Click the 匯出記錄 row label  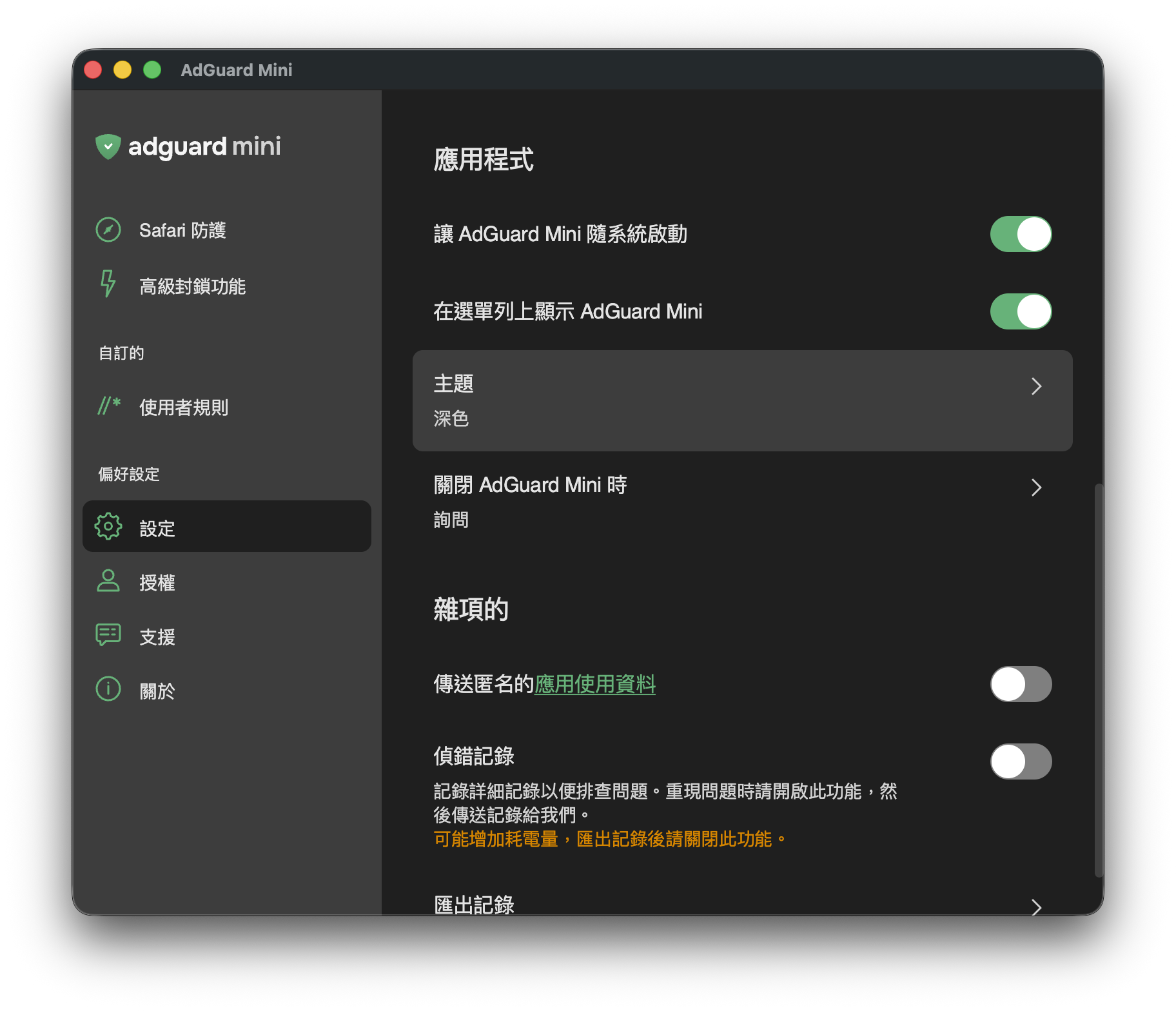coord(474,905)
